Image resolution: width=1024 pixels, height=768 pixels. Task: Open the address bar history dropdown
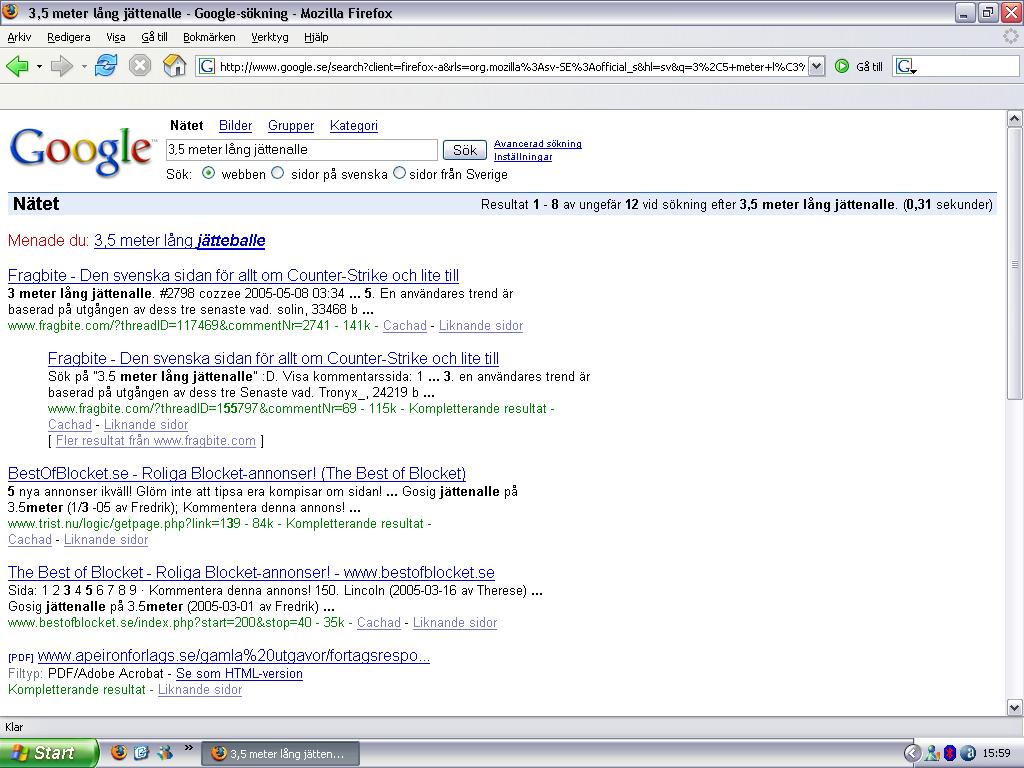[816, 66]
